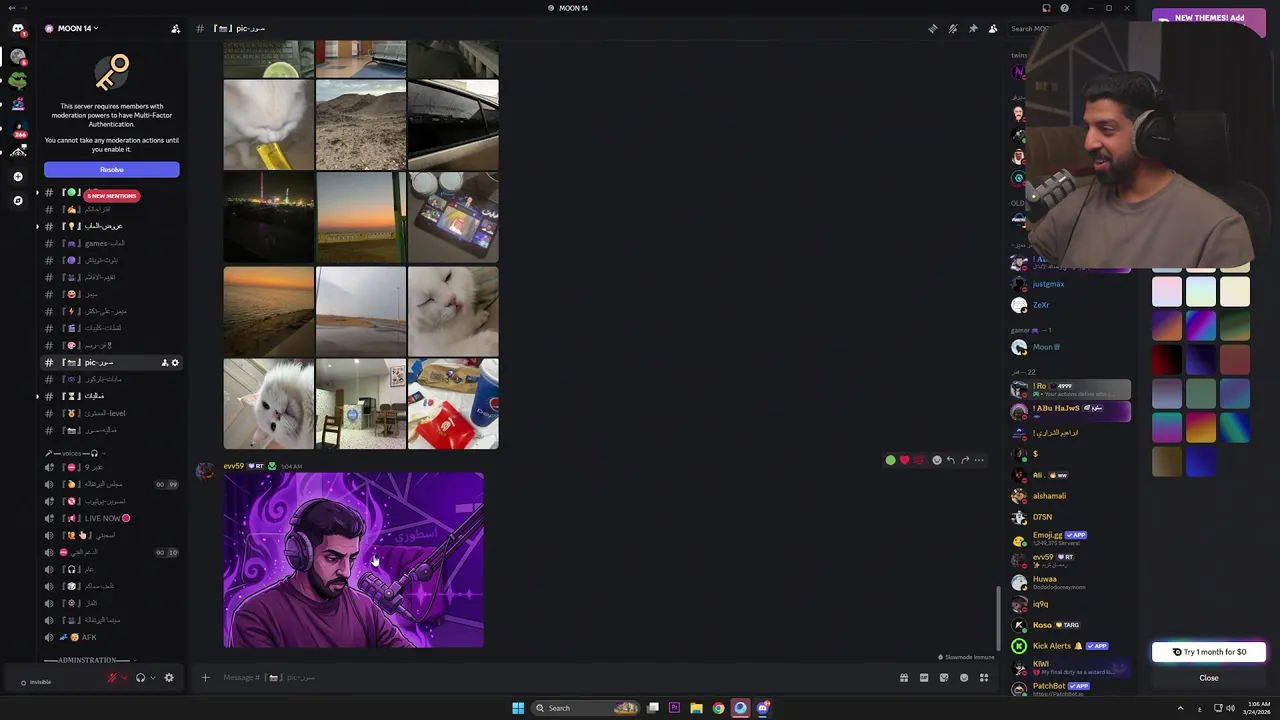This screenshot has height=720, width=1280.
Task: Open the sunset sky photo thumbnail
Action: point(361,218)
